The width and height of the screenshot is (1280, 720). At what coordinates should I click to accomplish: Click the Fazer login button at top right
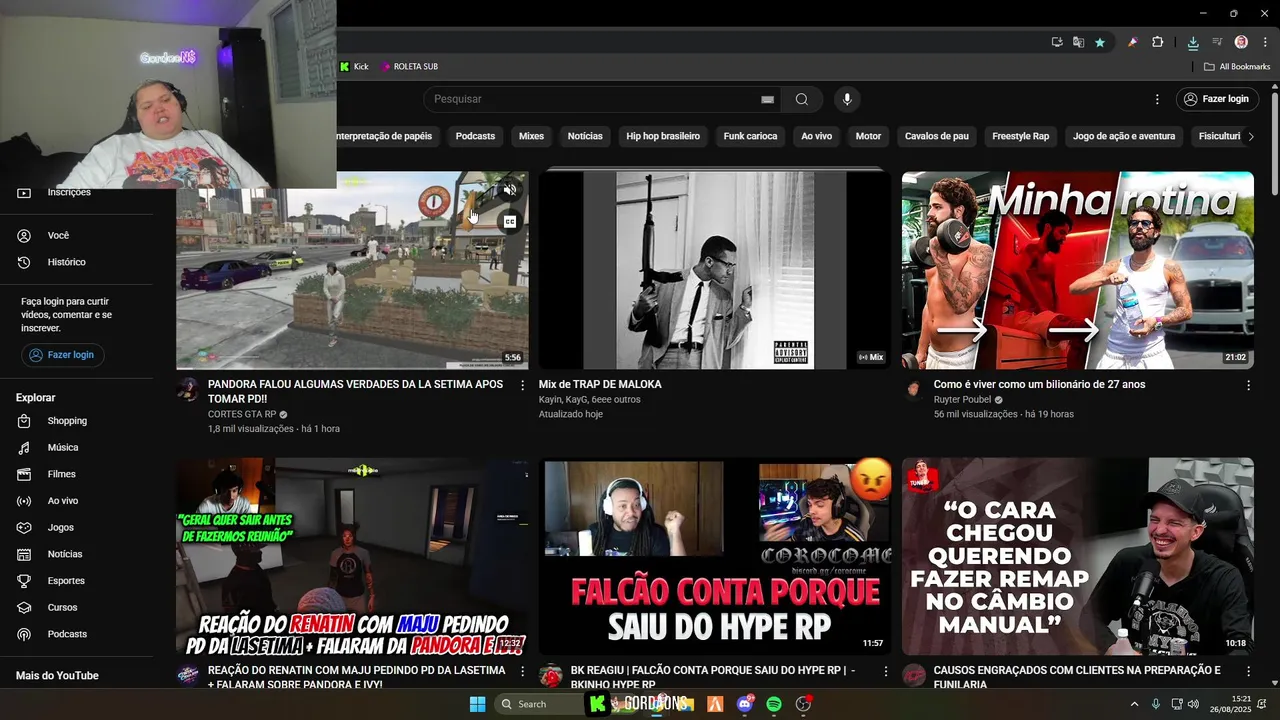point(1216,99)
